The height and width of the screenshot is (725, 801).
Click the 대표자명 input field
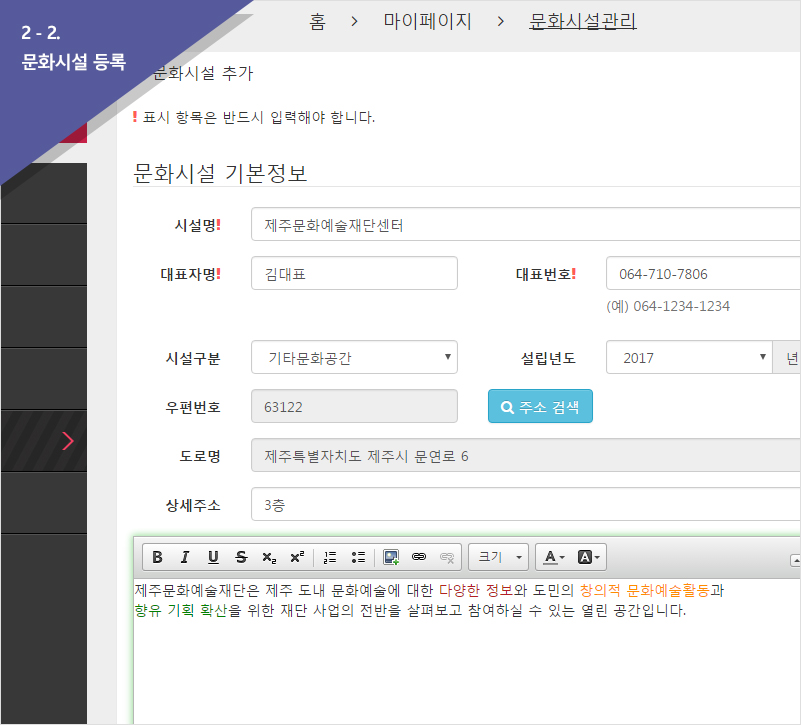coord(354,273)
